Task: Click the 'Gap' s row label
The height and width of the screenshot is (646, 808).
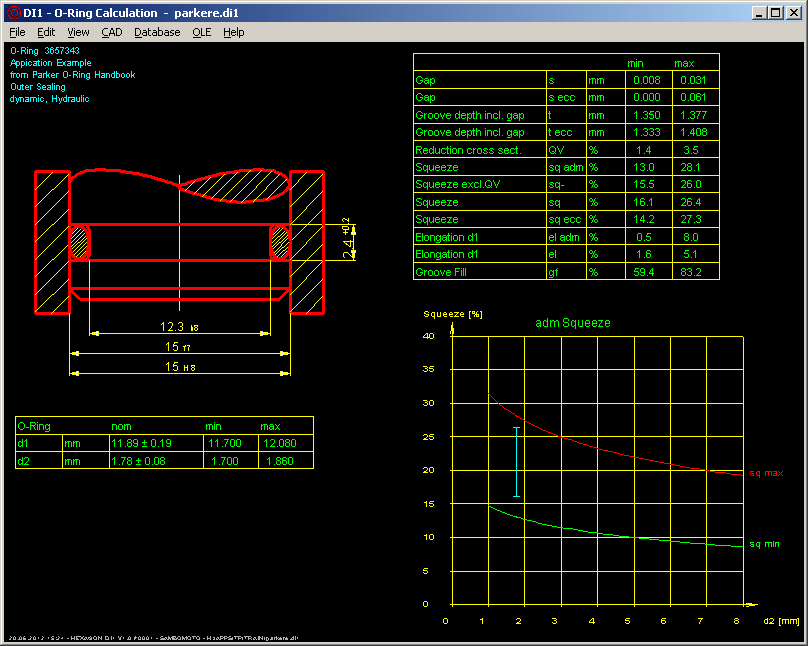Action: coord(426,80)
